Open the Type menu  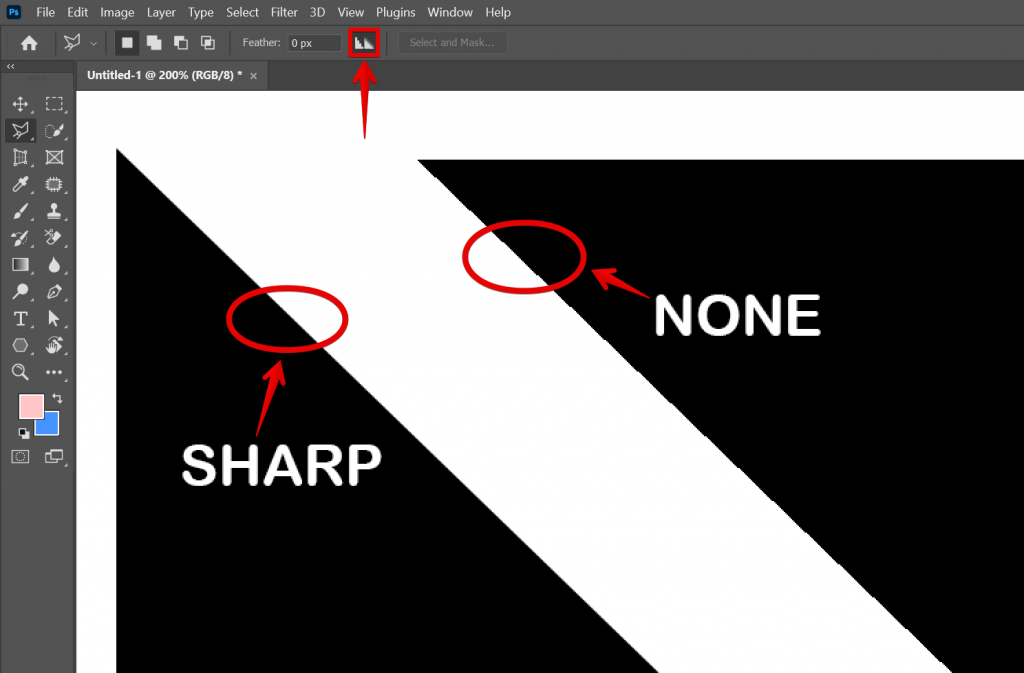point(200,12)
